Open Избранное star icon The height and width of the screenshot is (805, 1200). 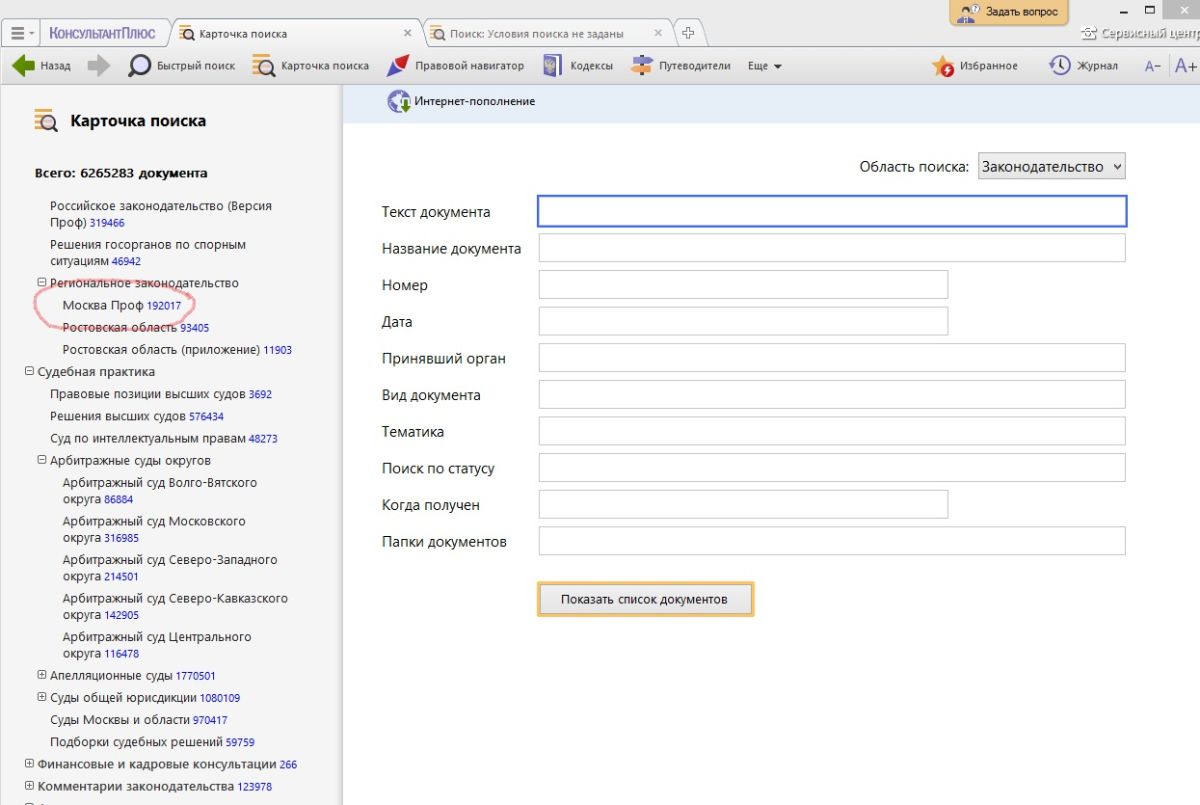943,66
